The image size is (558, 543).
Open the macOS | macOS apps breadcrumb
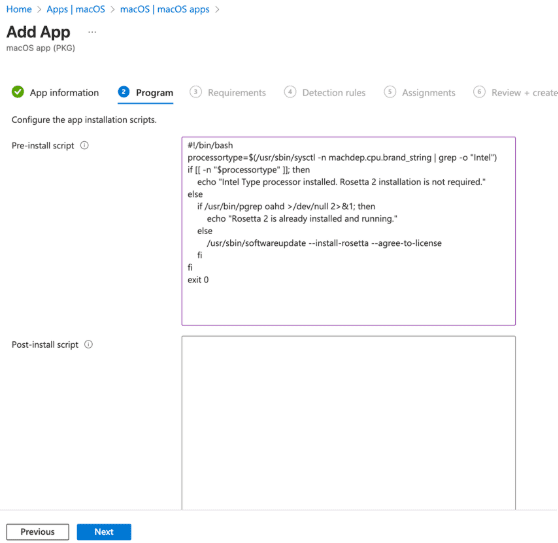pos(165,9)
